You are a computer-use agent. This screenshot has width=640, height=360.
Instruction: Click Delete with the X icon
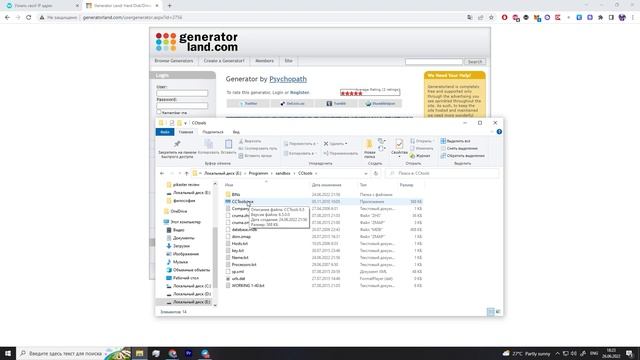click(x=335, y=144)
